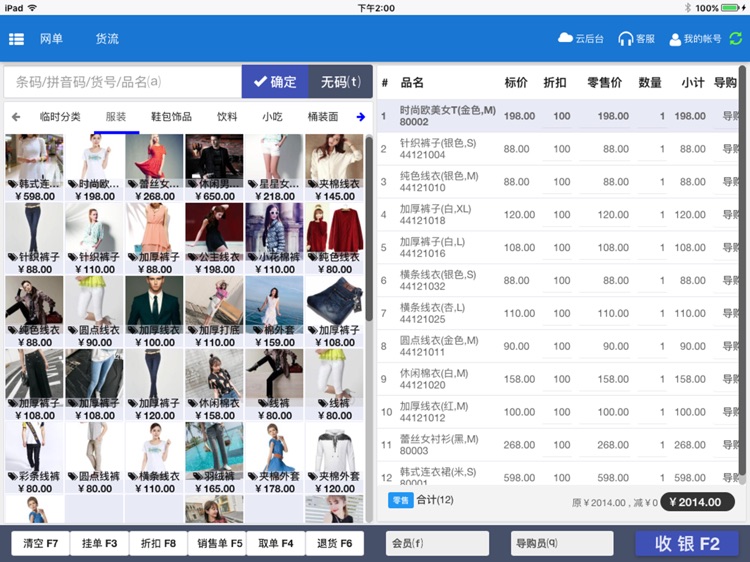Screen dimensions: 750x562
Task: Add 休闲男装 ¥650.00 product
Action: (x=214, y=167)
